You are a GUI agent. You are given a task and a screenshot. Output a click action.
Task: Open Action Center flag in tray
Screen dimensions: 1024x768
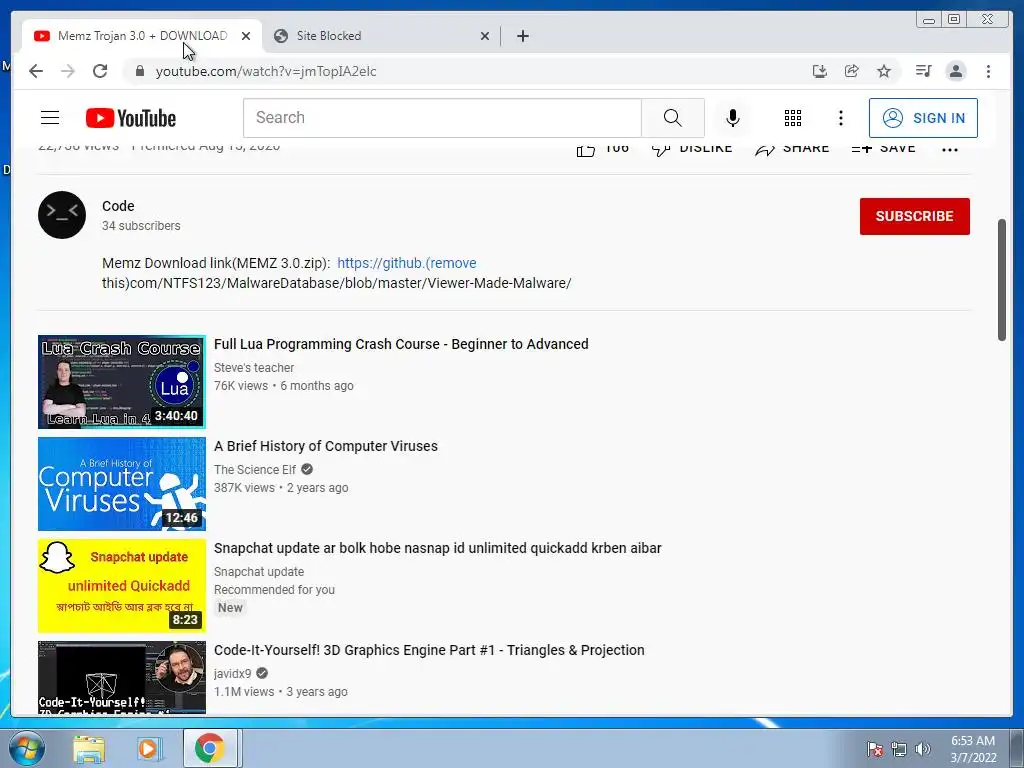pos(875,749)
